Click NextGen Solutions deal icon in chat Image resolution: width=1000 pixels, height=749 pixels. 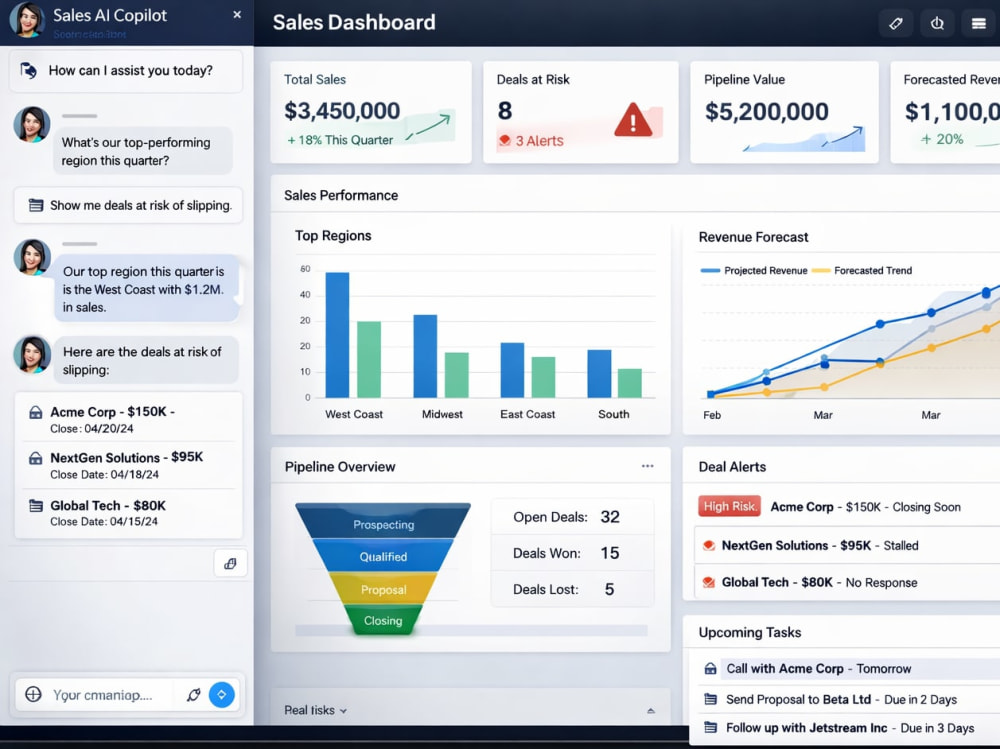[36, 458]
